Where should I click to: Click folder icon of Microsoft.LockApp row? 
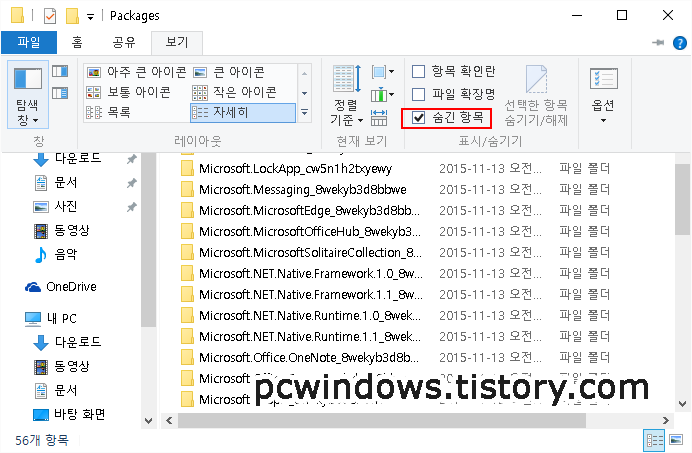coord(188,169)
